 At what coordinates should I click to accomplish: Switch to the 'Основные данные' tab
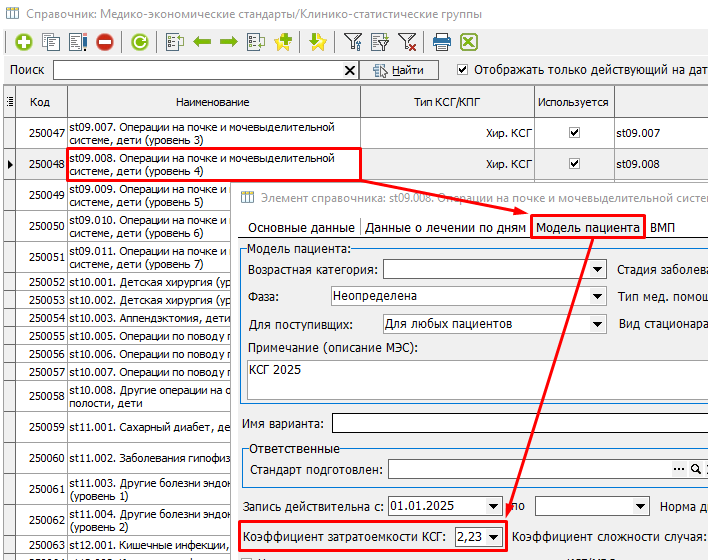click(301, 228)
